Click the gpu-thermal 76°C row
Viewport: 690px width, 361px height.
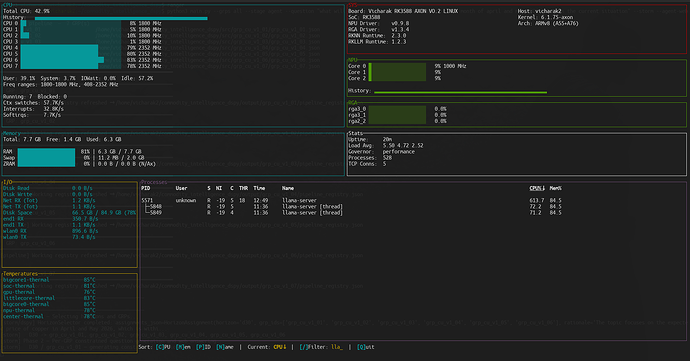[49, 292]
